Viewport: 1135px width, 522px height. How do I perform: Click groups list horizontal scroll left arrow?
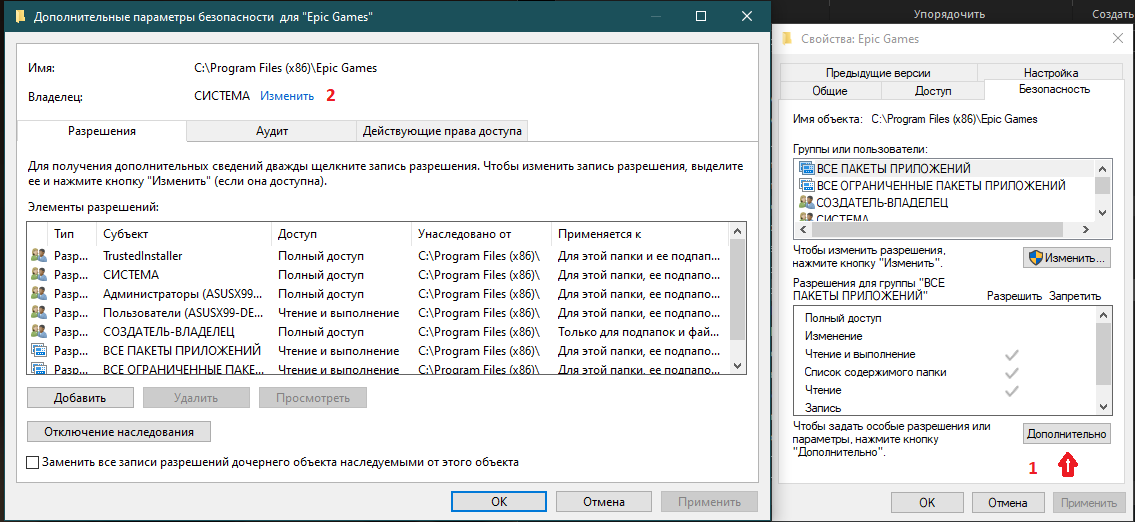pos(801,230)
